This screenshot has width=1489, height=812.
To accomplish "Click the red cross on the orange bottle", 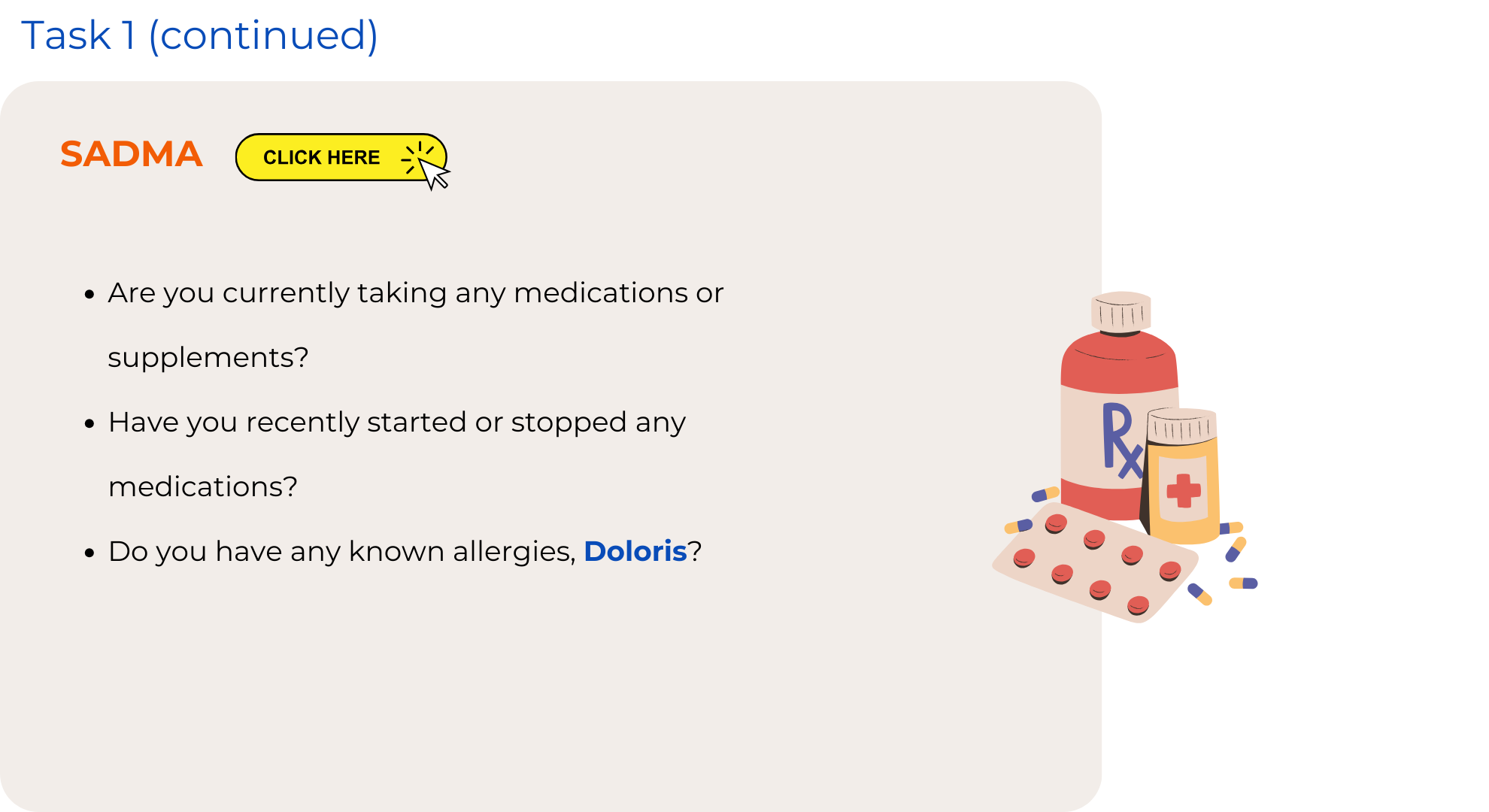I will point(1184,490).
